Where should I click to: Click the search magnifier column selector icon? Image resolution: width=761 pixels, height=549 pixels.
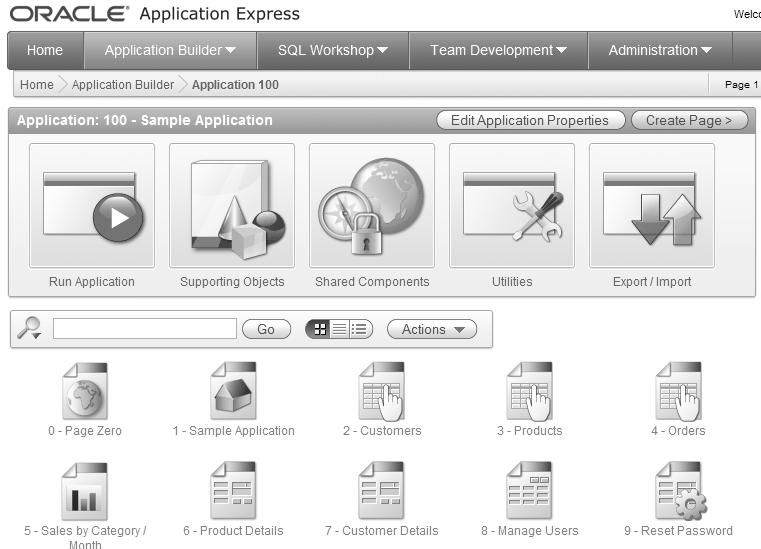coord(30,328)
